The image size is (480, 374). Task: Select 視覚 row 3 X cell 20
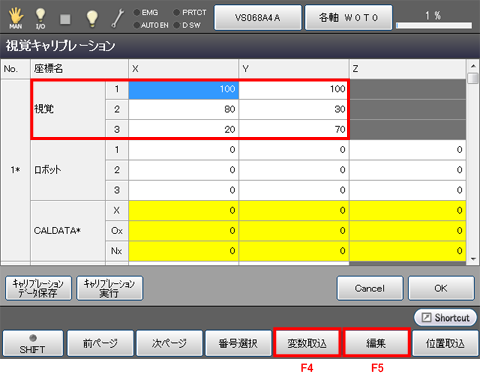pos(184,129)
